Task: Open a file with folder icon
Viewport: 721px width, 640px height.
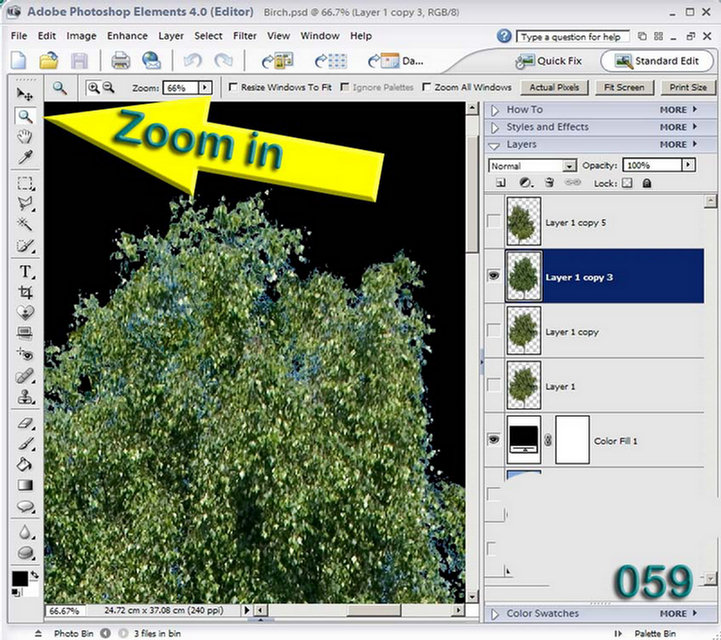Action: pyautogui.click(x=49, y=61)
